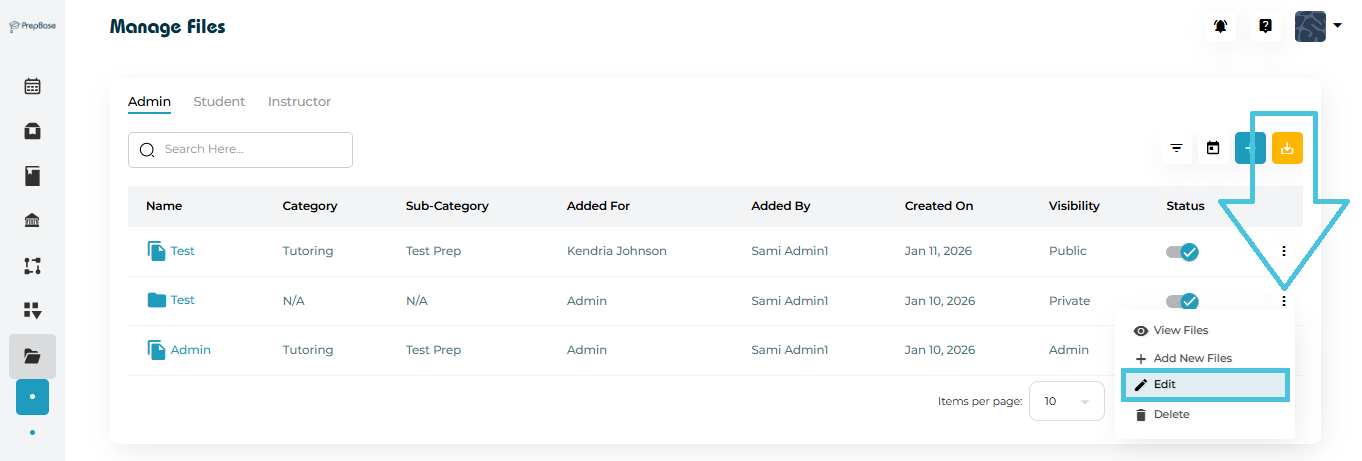This screenshot has width=1362, height=461.
Task: Click the yellow download button
Action: point(1287,148)
